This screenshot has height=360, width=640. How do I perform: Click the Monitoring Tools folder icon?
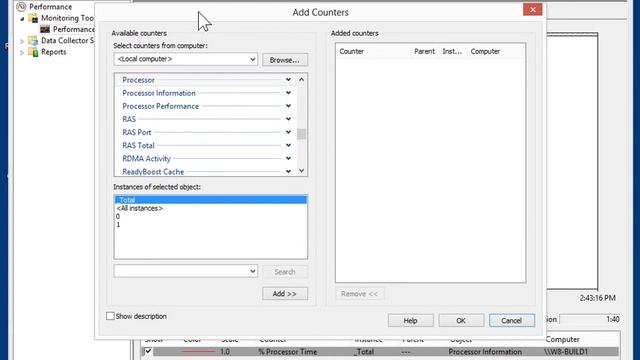(x=33, y=18)
